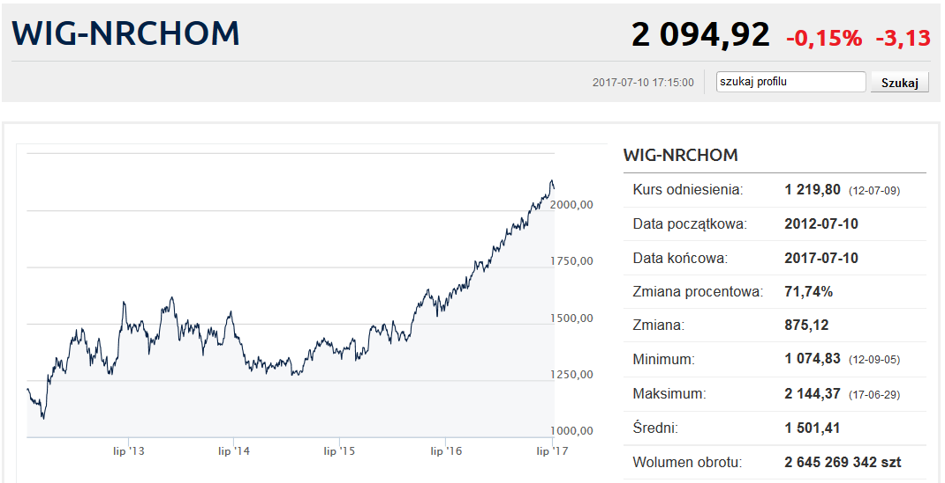Image resolution: width=945 pixels, height=483 pixels.
Task: Click the y-axis label 1250,00
Action: coord(572,374)
